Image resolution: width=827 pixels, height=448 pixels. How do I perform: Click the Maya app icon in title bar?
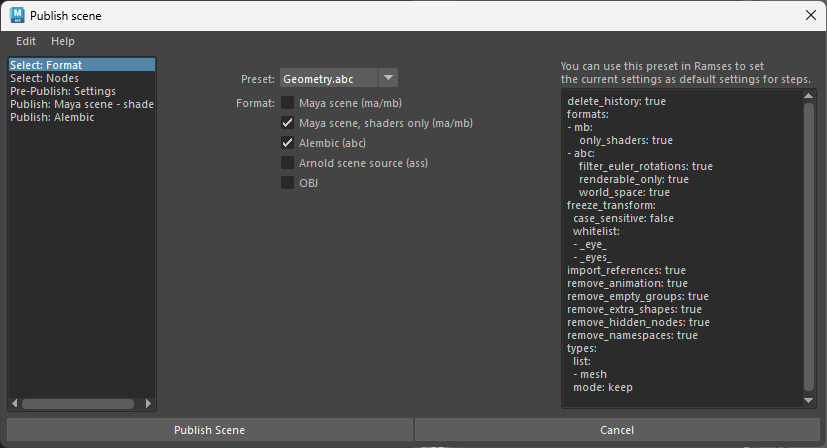click(17, 15)
